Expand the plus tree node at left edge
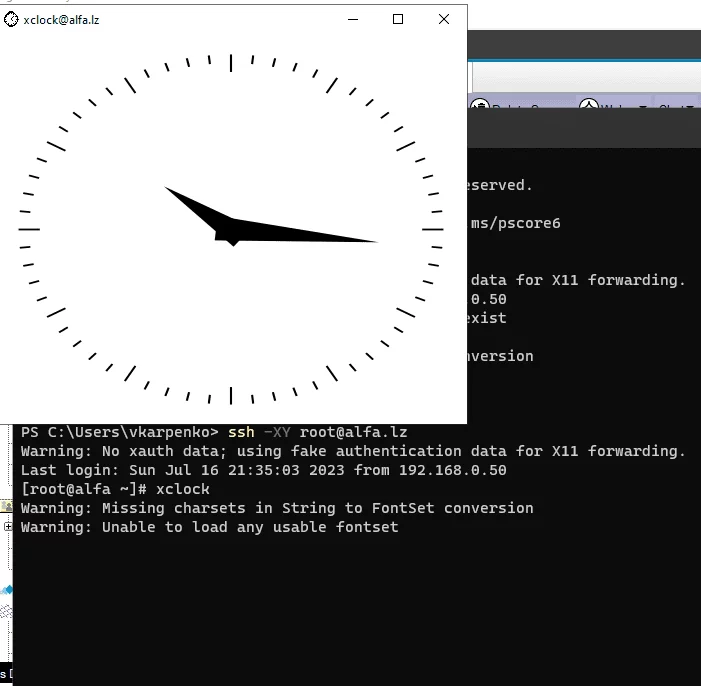This screenshot has height=686, width=701. coord(8,526)
